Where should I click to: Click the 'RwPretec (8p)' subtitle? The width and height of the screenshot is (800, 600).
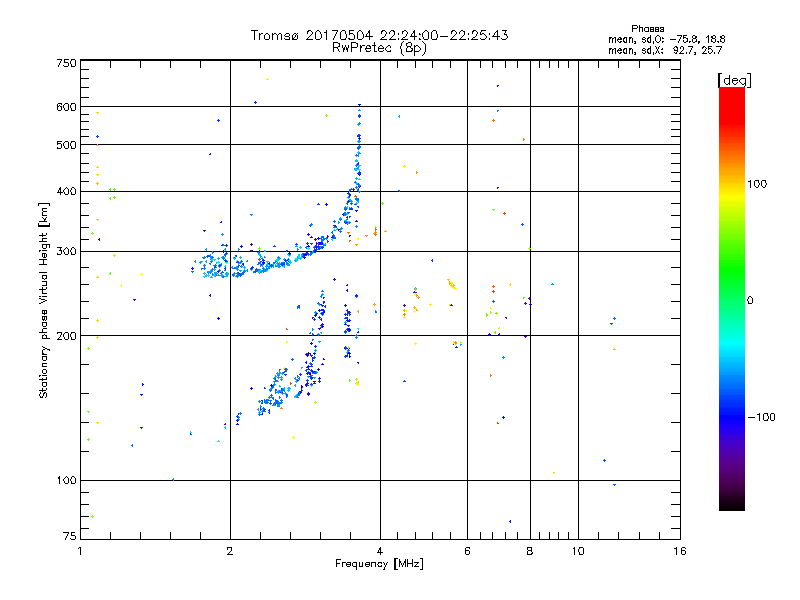click(379, 48)
